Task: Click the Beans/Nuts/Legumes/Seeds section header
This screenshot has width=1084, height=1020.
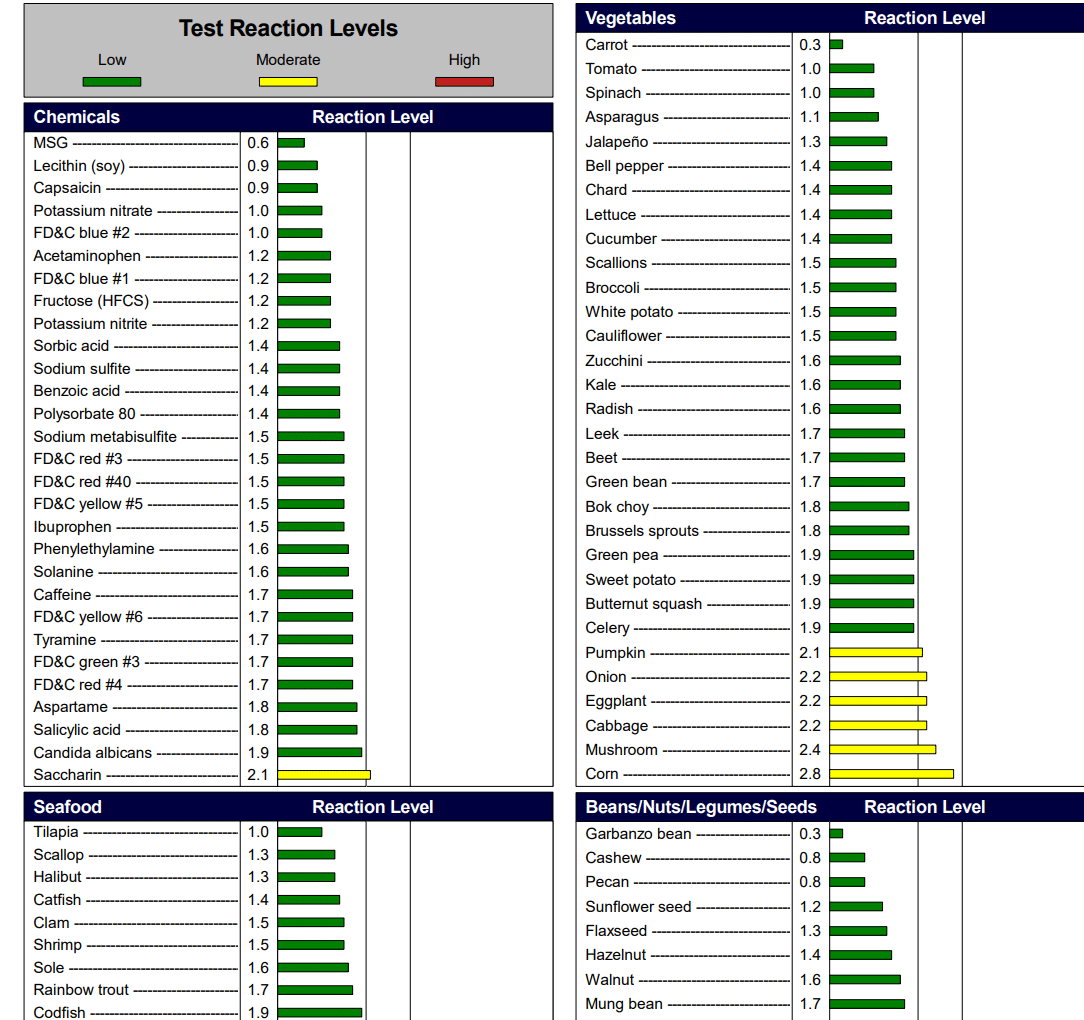Action: pyautogui.click(x=701, y=807)
